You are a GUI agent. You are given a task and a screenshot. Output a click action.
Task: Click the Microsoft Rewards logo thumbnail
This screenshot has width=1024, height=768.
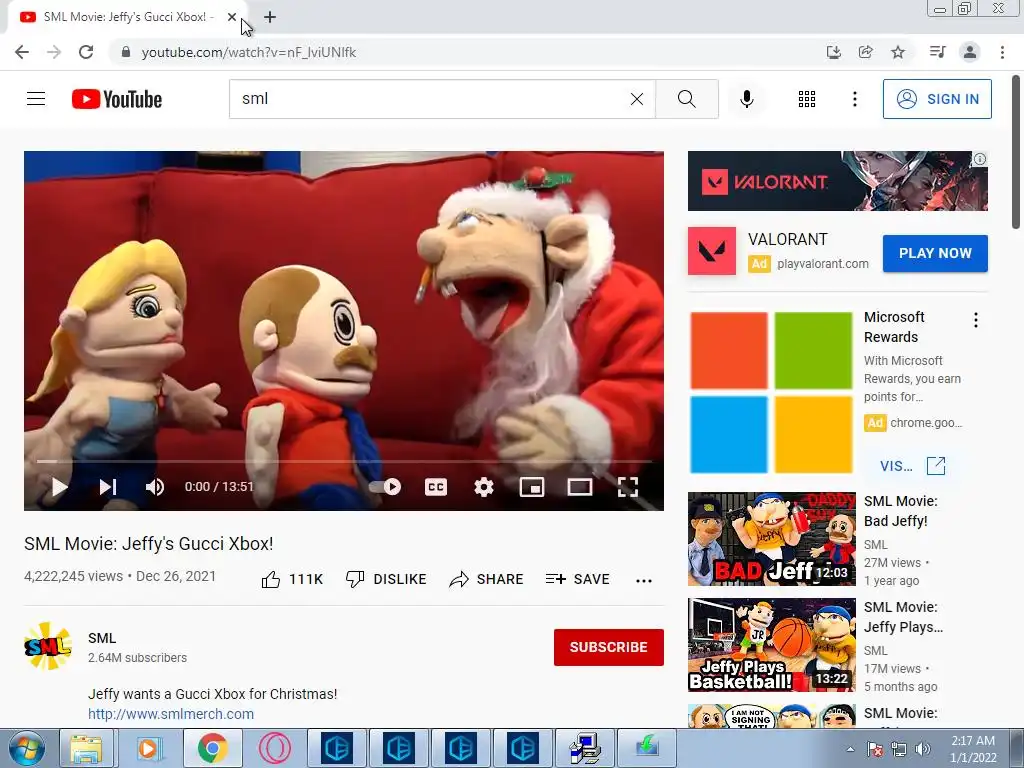pyautogui.click(x=771, y=392)
